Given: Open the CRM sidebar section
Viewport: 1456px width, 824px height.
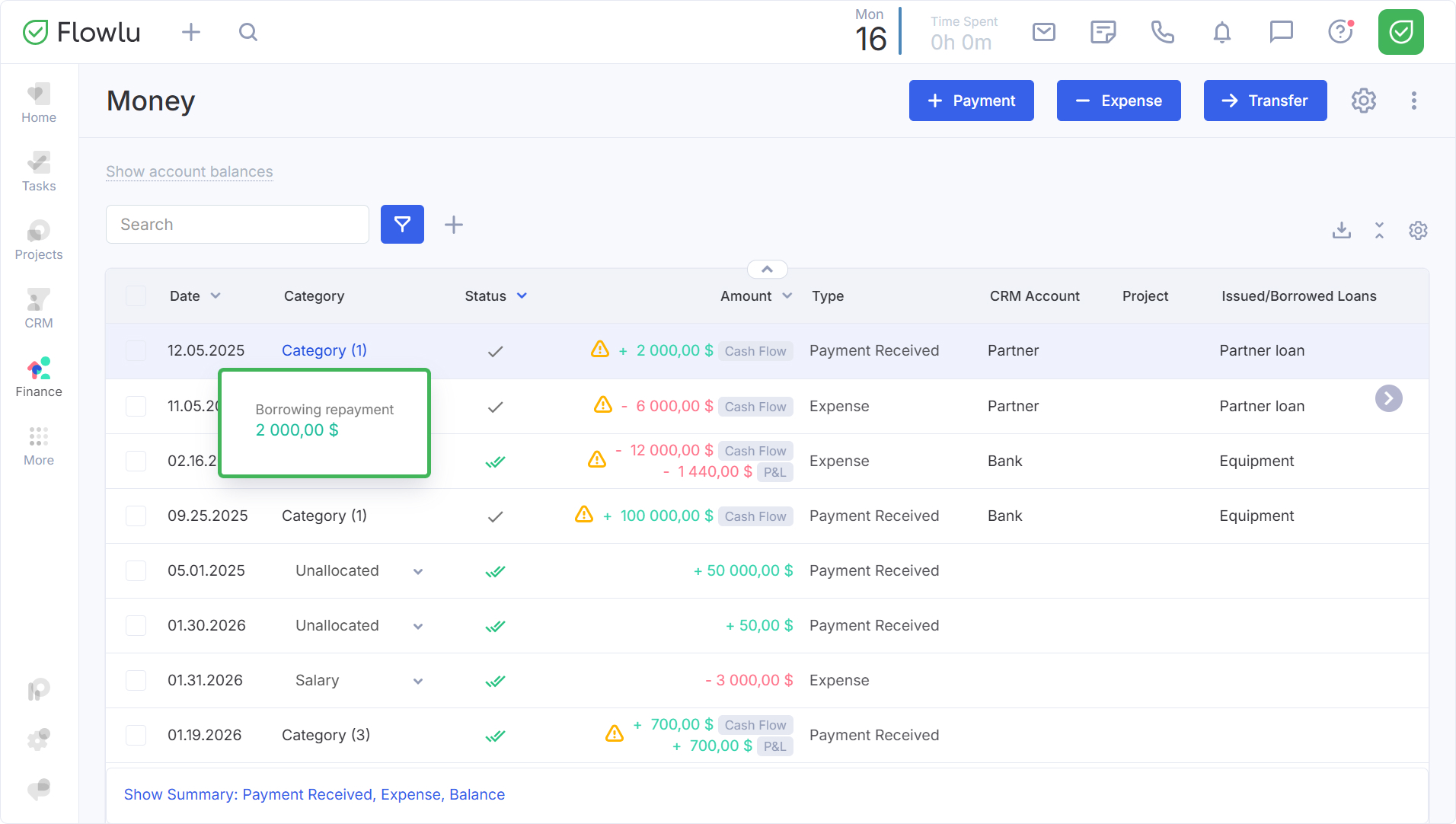Looking at the screenshot, I should (39, 309).
